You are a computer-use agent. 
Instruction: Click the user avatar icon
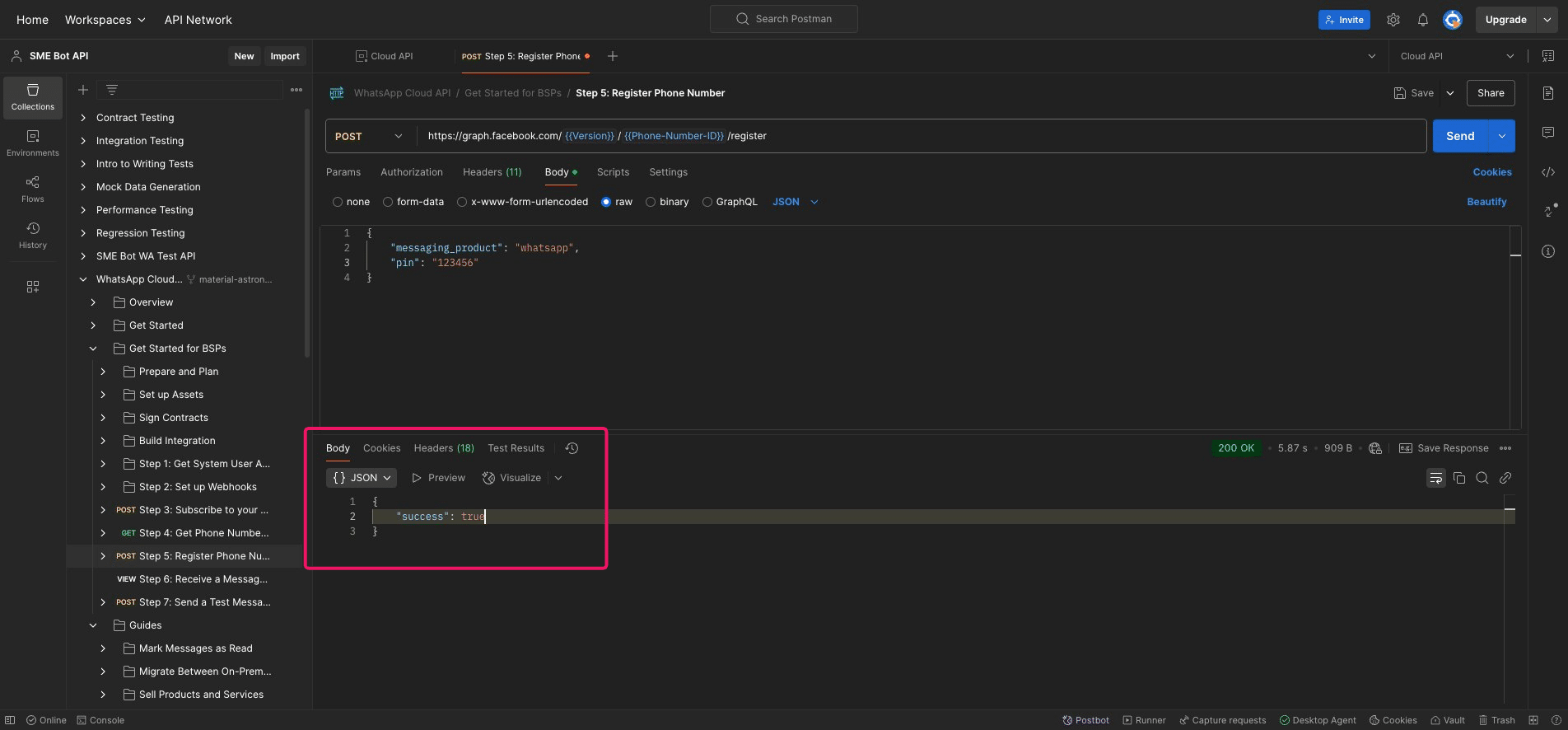(x=1453, y=20)
